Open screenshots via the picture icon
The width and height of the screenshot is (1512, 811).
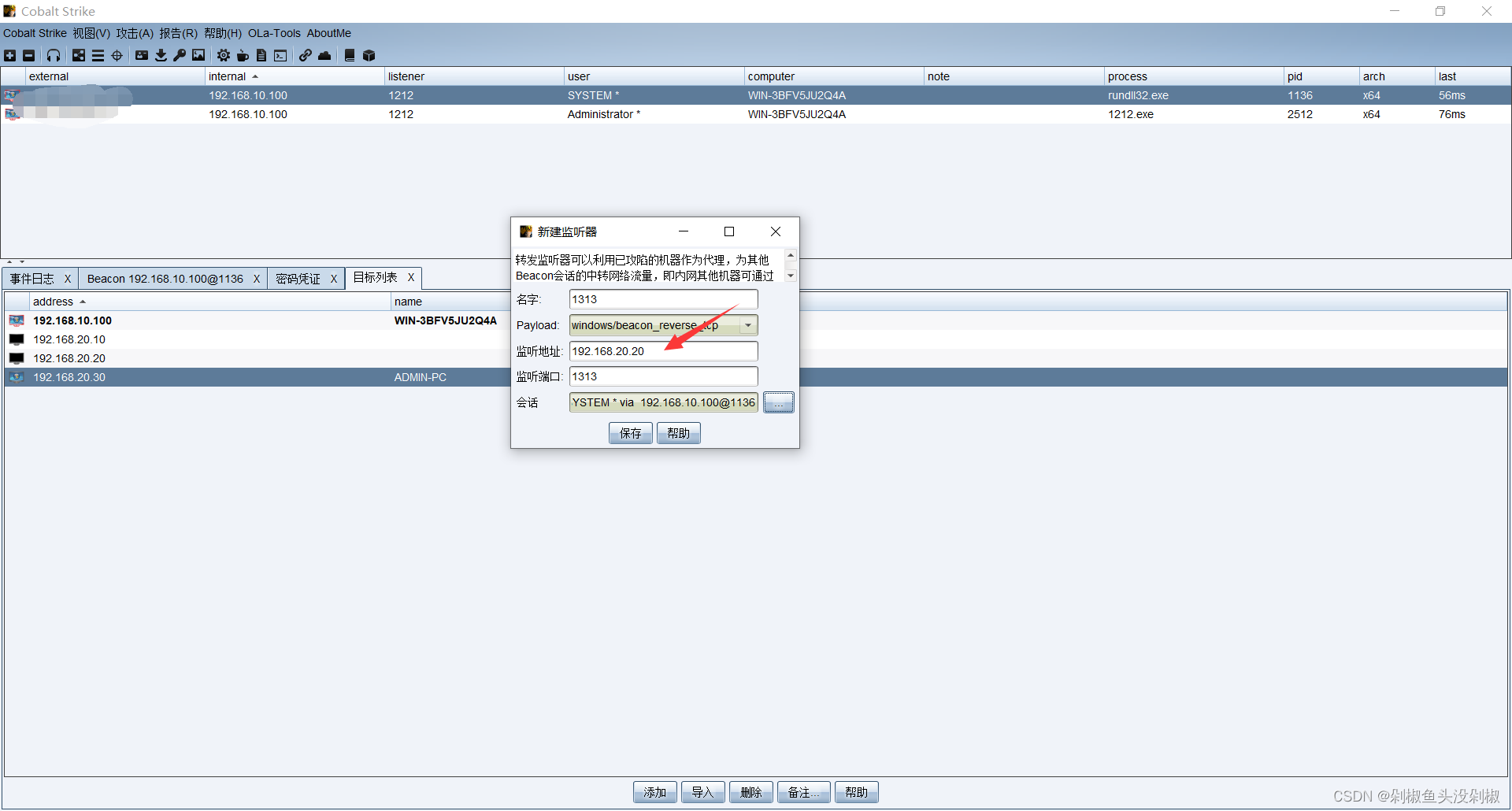(x=198, y=55)
